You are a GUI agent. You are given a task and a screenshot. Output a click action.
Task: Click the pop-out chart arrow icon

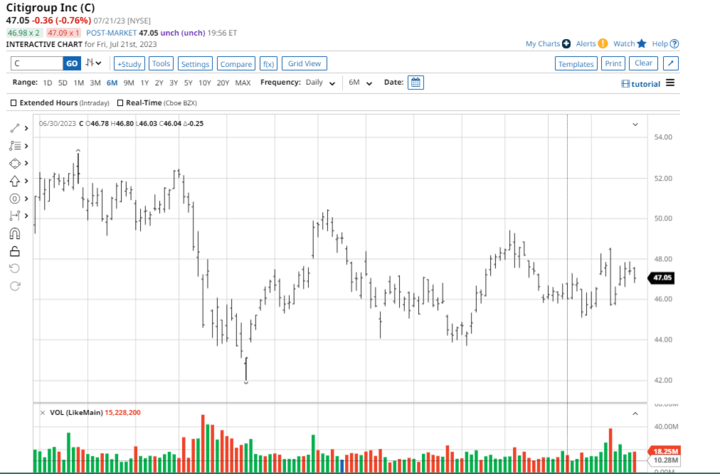[x=671, y=63]
